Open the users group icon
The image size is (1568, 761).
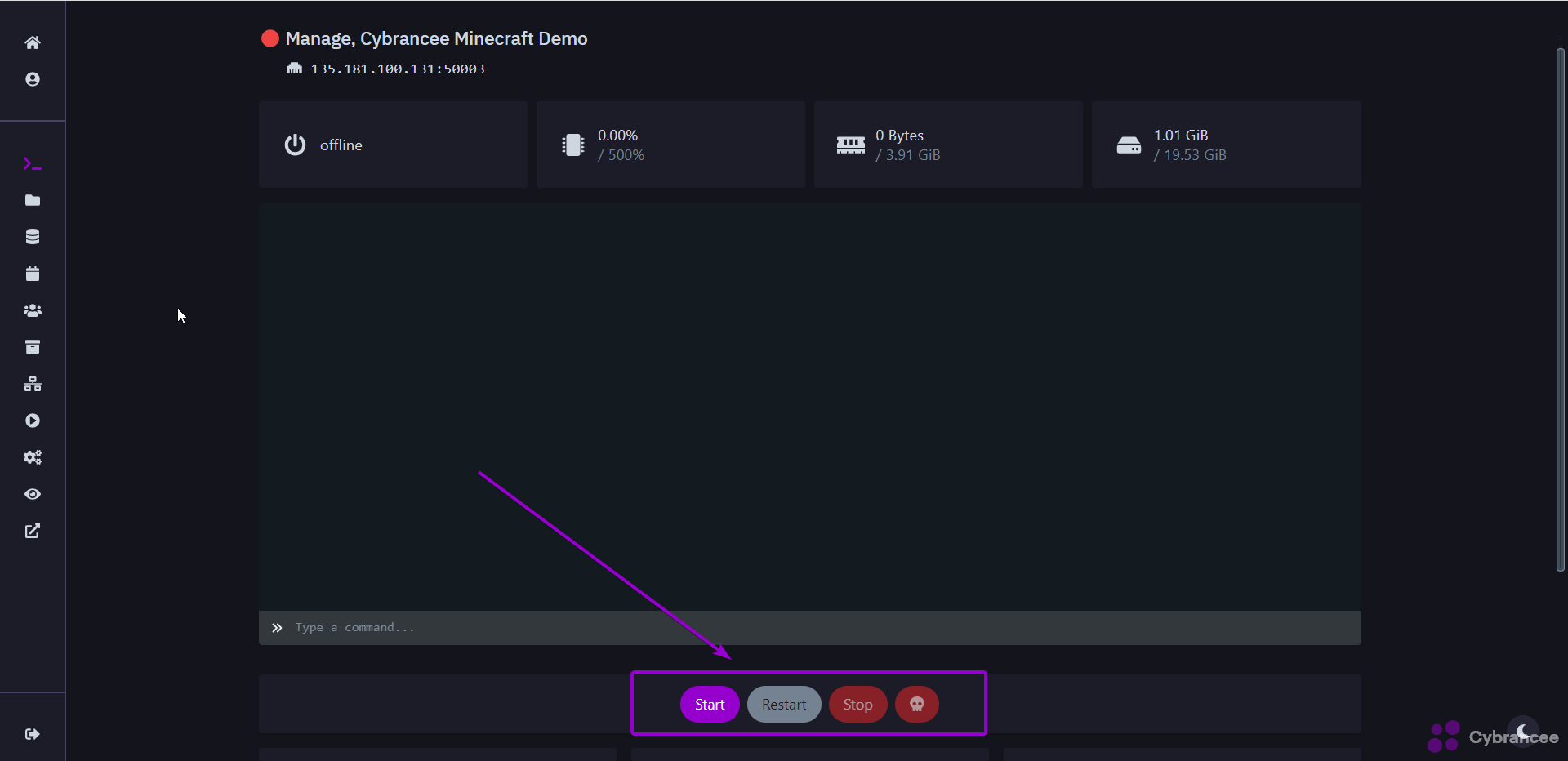tap(33, 310)
